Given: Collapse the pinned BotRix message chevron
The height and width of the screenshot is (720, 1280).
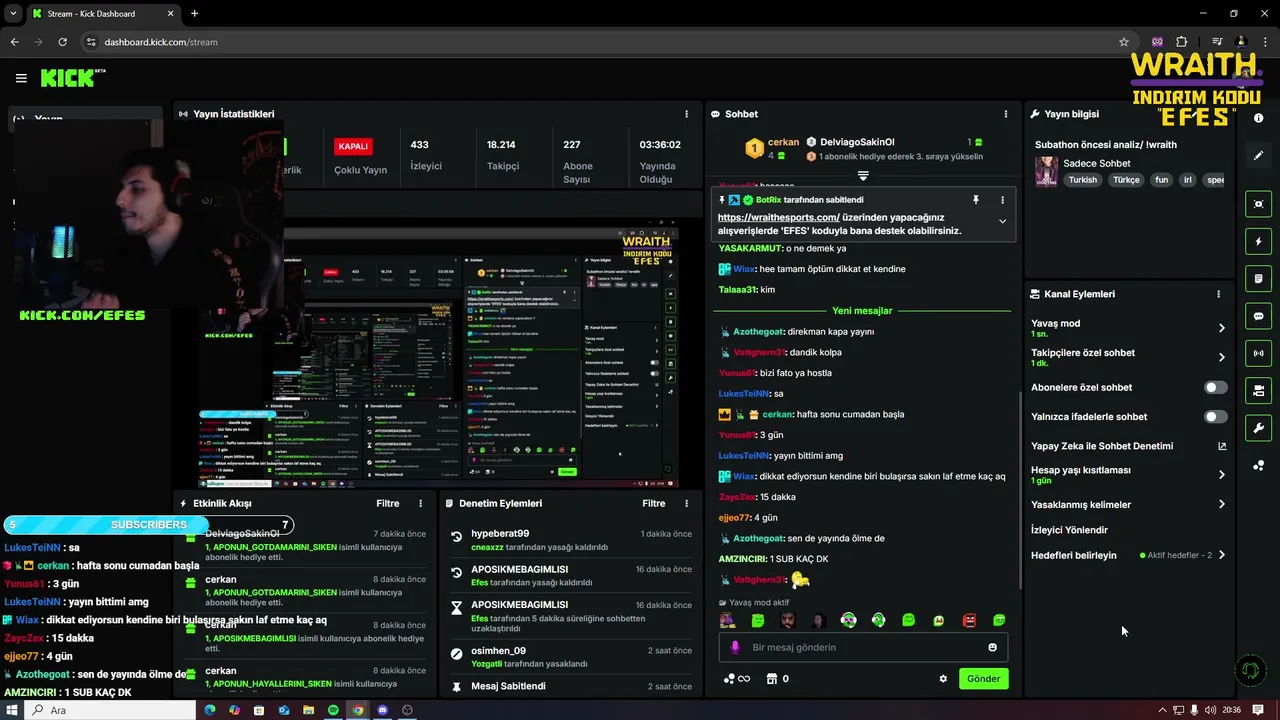Looking at the screenshot, I should (x=1002, y=222).
